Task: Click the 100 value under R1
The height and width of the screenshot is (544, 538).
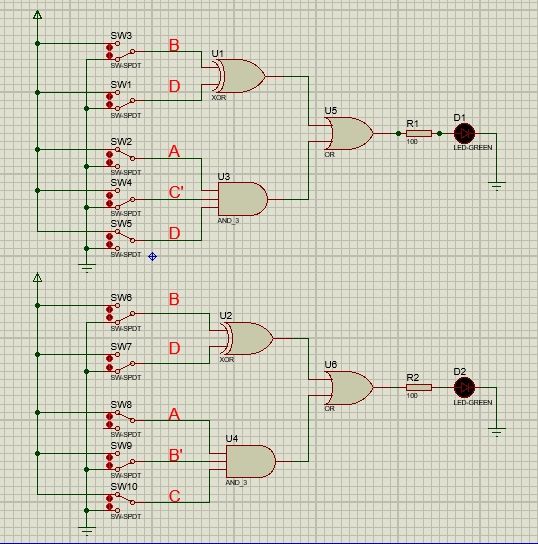Action: tap(412, 142)
